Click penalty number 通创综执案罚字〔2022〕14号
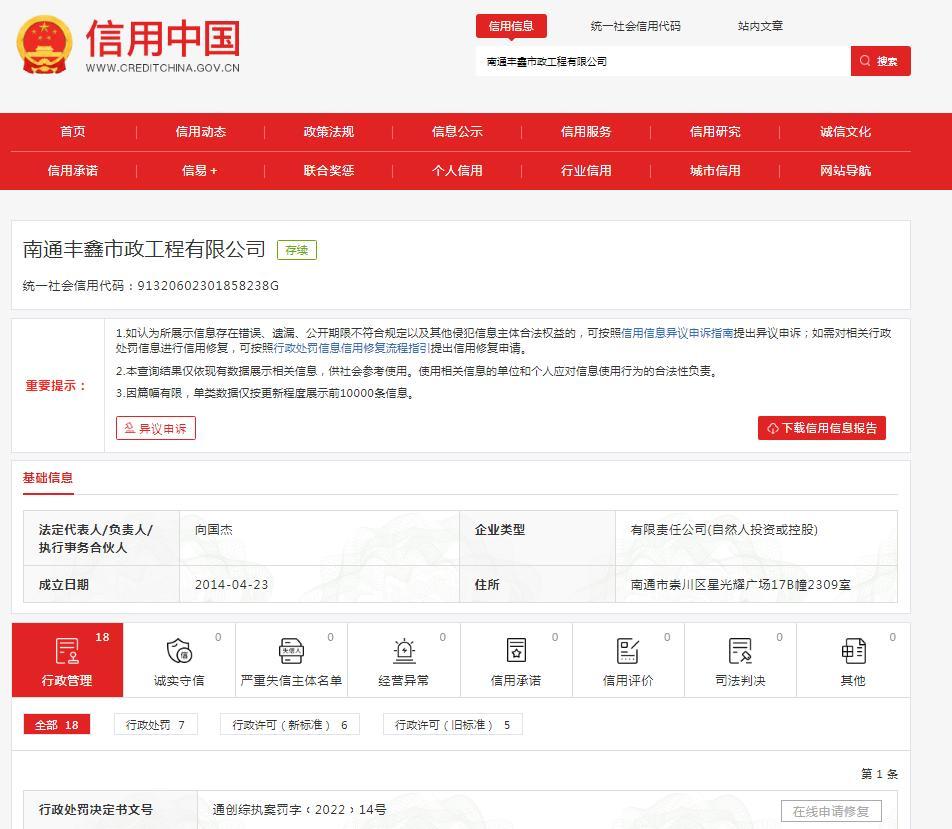Image resolution: width=952 pixels, height=829 pixels. click(299, 810)
